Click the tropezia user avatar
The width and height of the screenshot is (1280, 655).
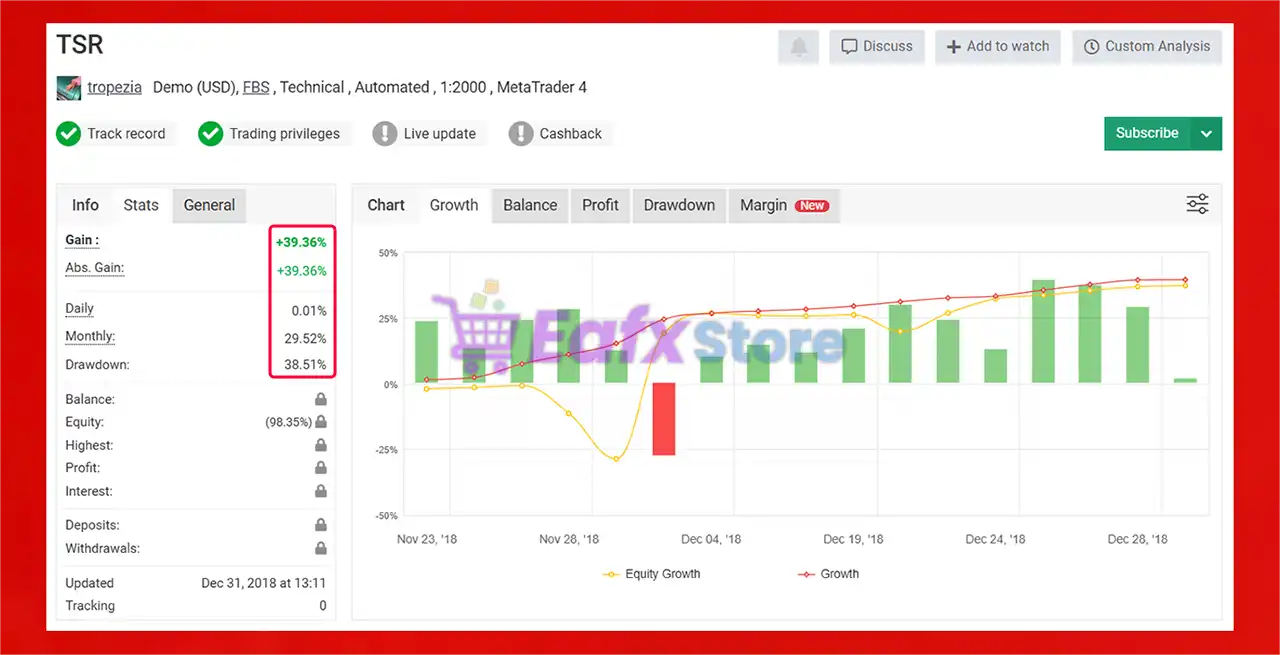point(69,87)
